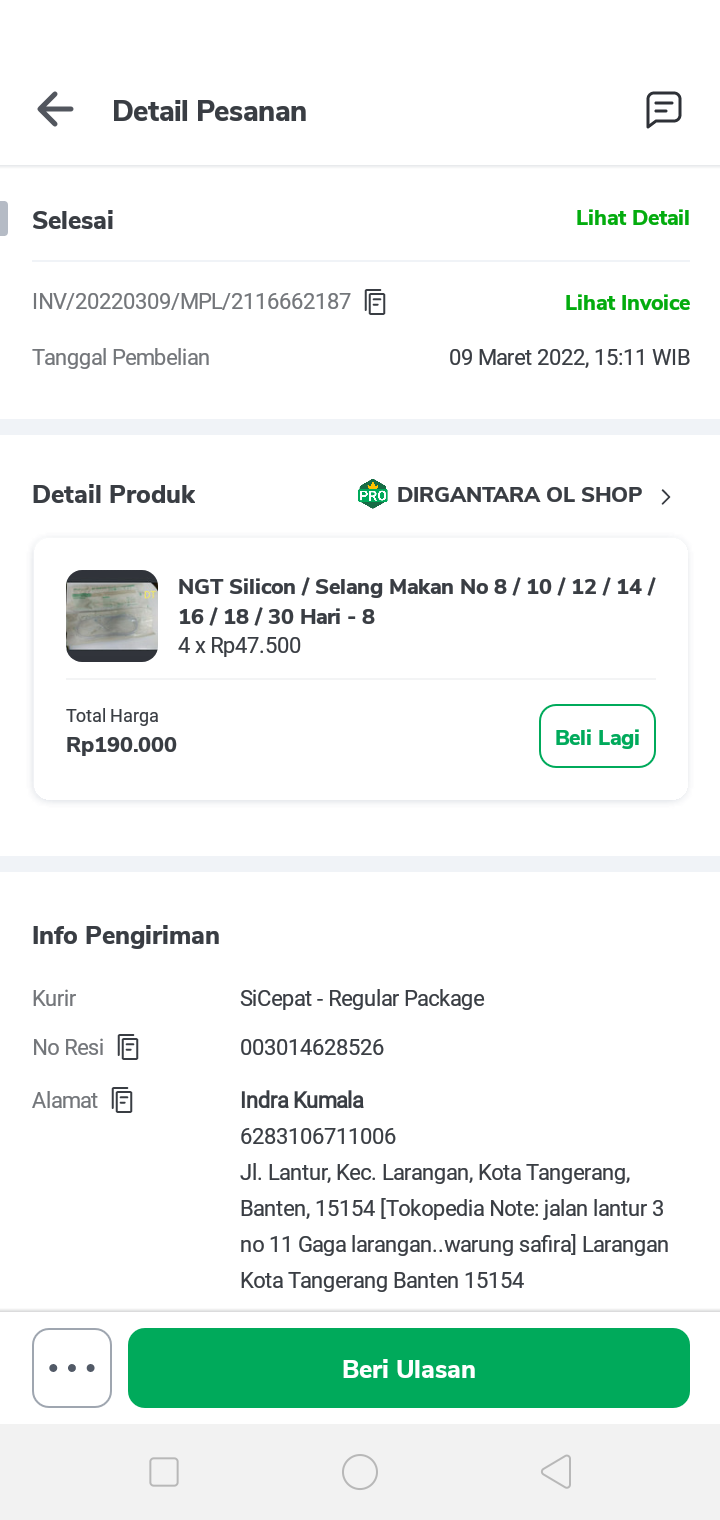Screen dimensions: 720x1520
Task: Tap the NGT Silicon product title
Action: (x=416, y=601)
